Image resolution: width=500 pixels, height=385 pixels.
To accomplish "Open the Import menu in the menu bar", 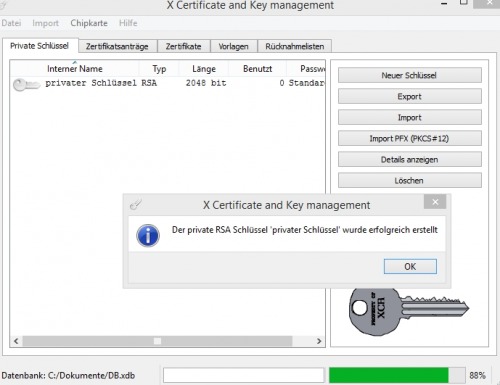I will [45, 23].
